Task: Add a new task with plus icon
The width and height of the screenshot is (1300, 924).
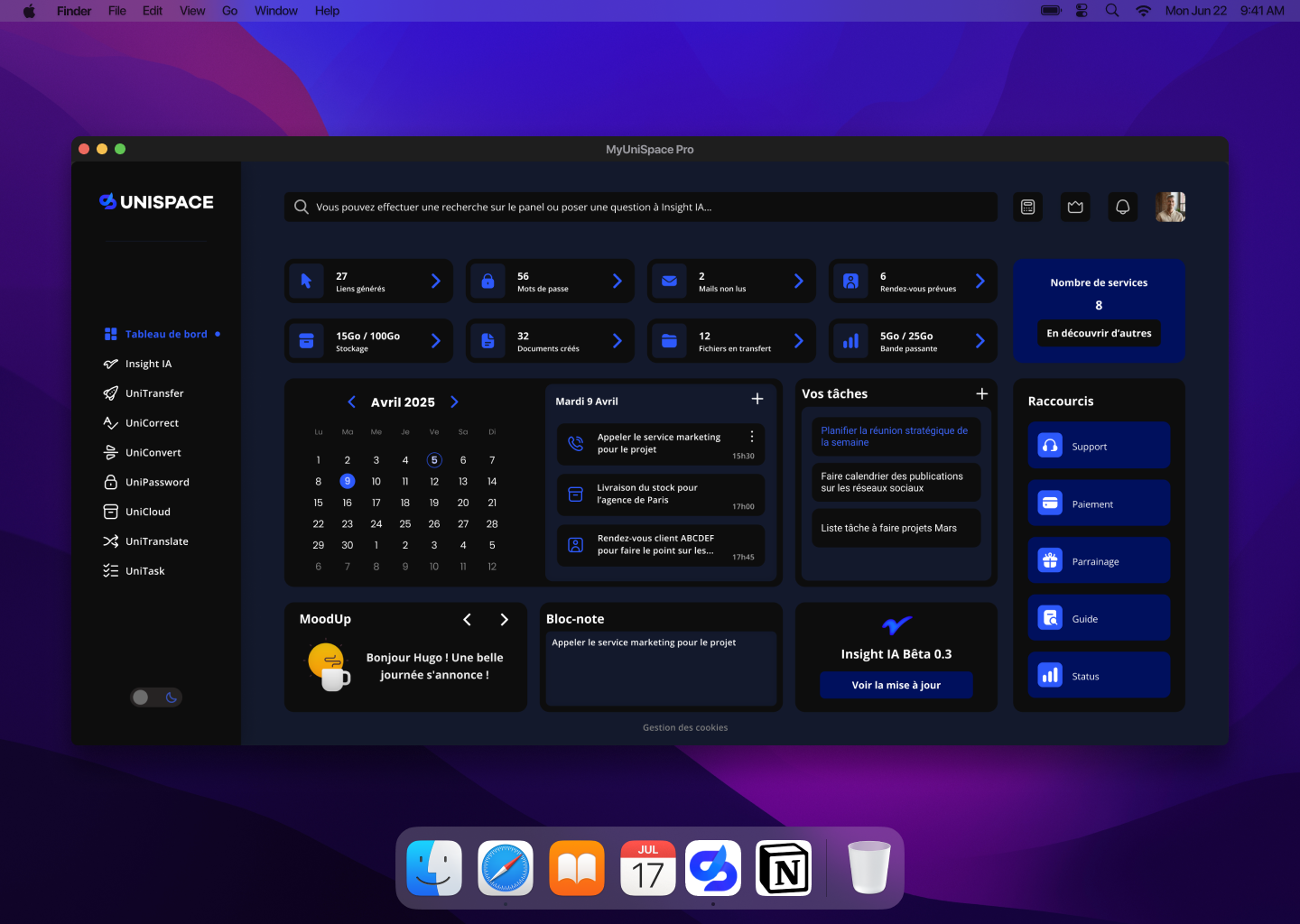Action: point(981,393)
